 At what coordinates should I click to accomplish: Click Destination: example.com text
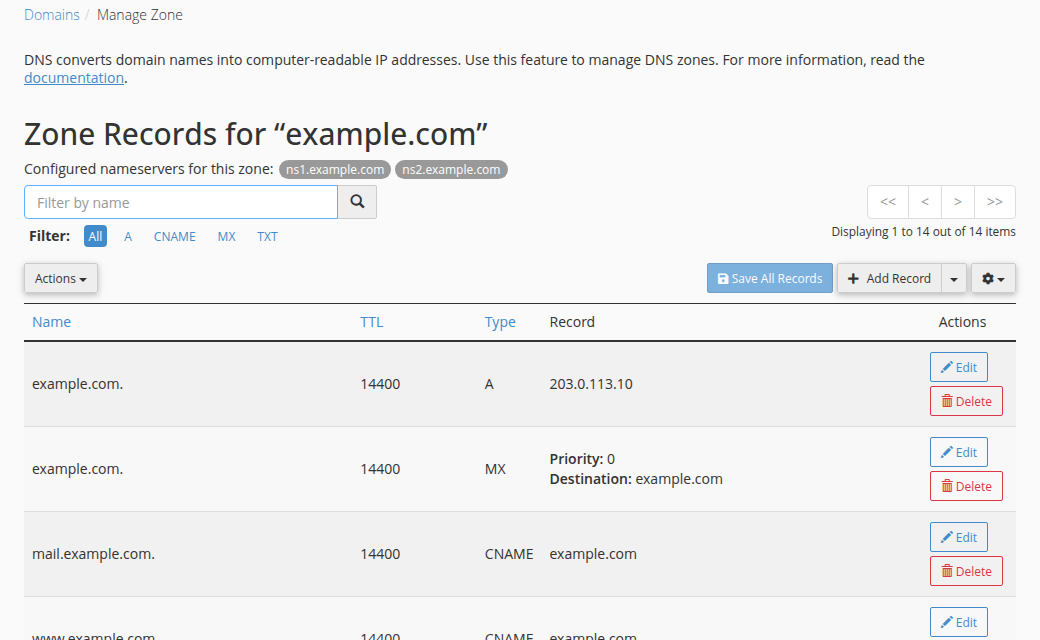[636, 479]
